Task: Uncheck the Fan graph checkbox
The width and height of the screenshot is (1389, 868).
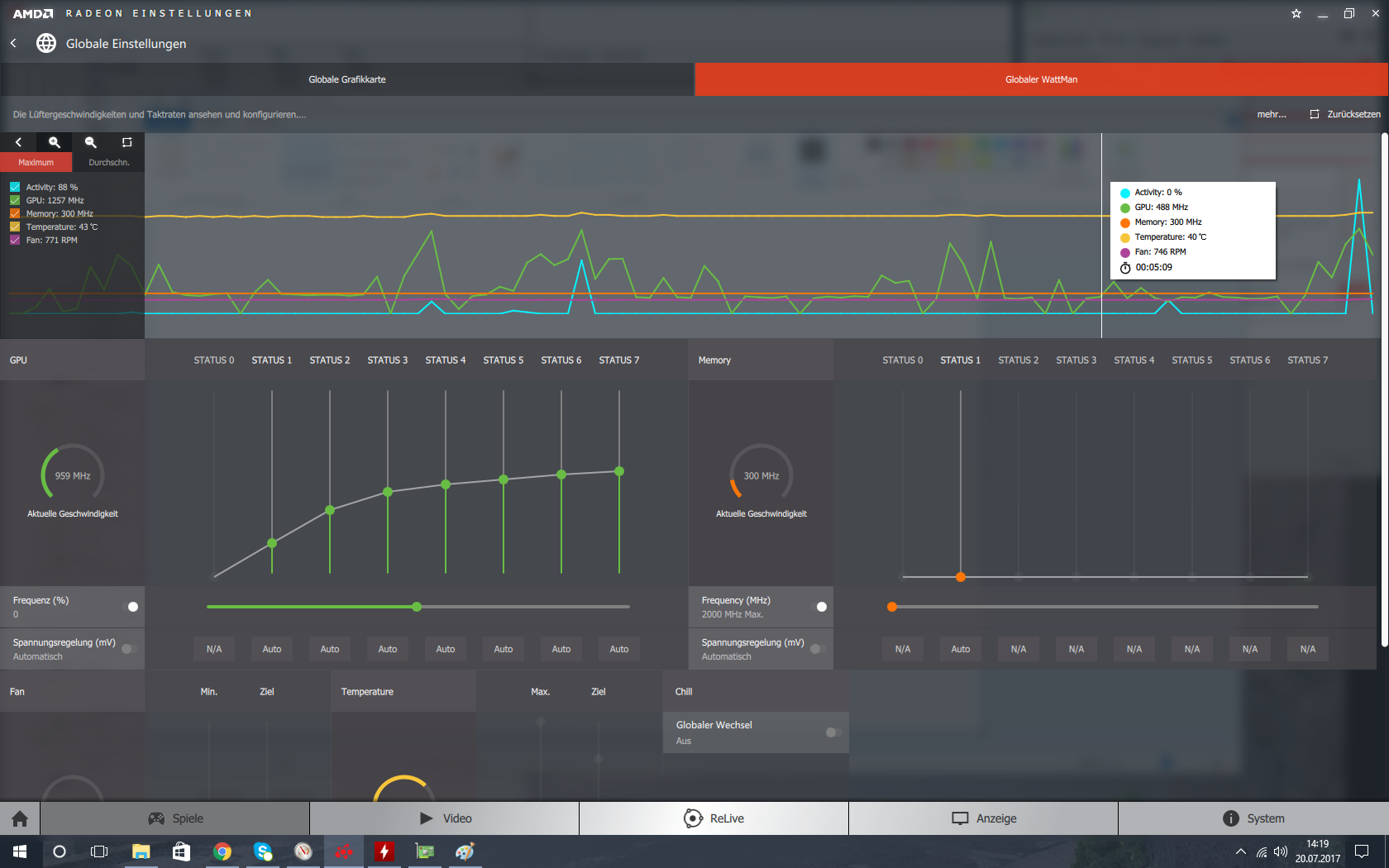Action: click(x=15, y=240)
